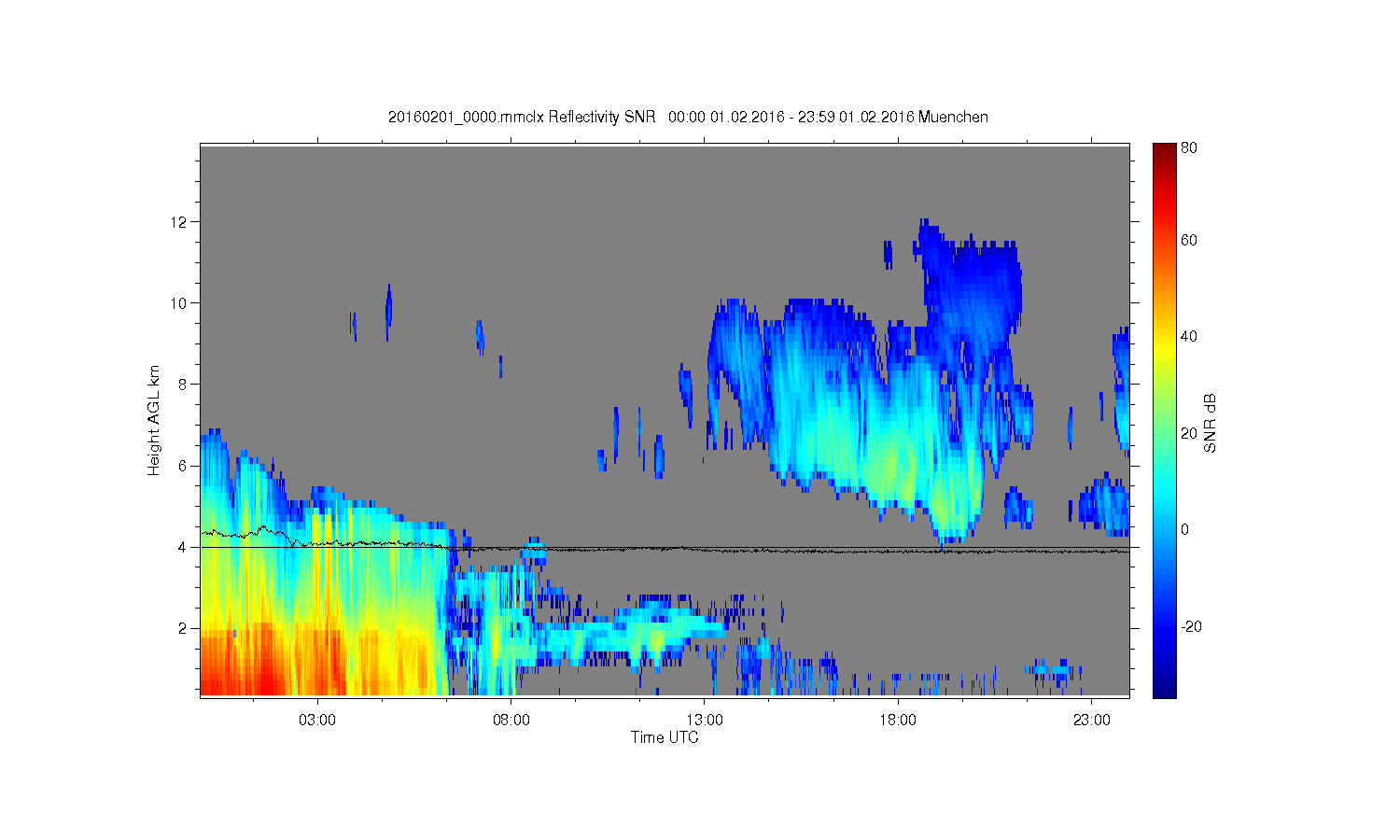Image resolution: width=1400 pixels, height=840 pixels.
Task: Click the height axis tick label 12
Action: [x=180, y=222]
